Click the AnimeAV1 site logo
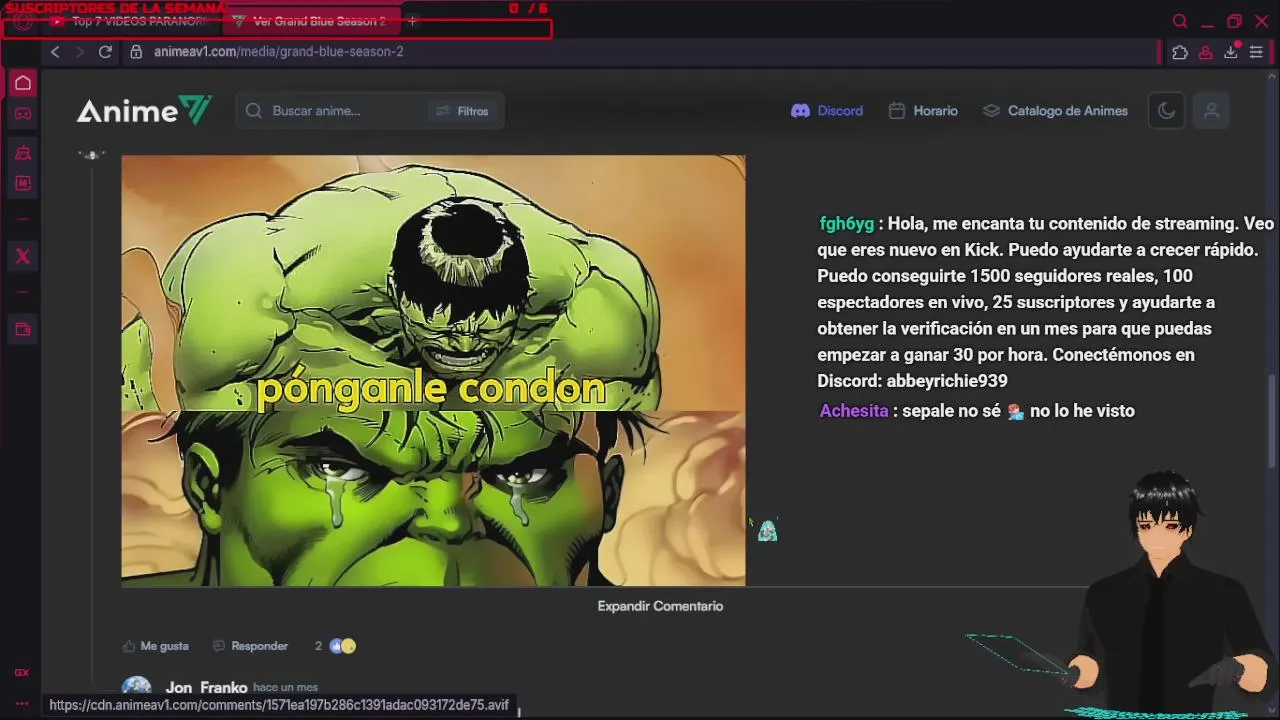1280x720 pixels. [x=144, y=111]
